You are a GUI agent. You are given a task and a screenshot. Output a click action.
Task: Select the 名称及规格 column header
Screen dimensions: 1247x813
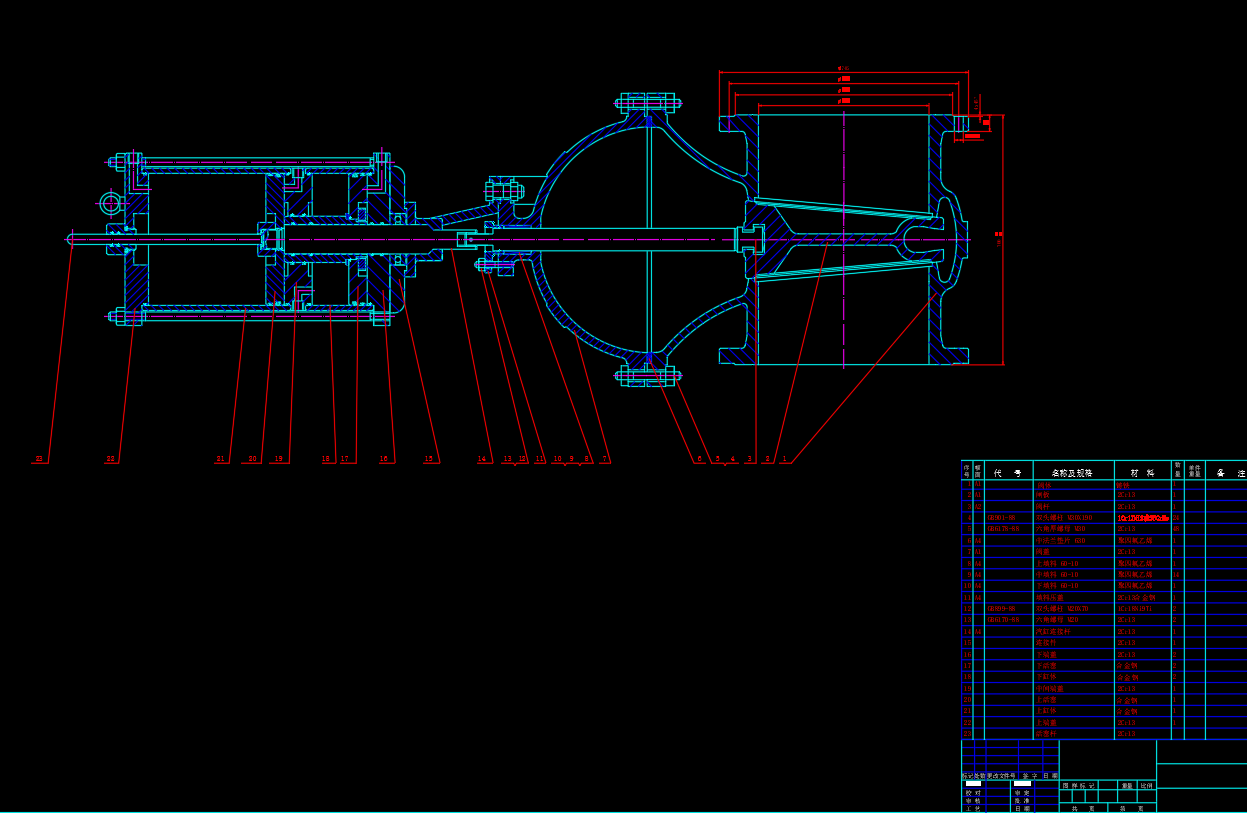1072,472
